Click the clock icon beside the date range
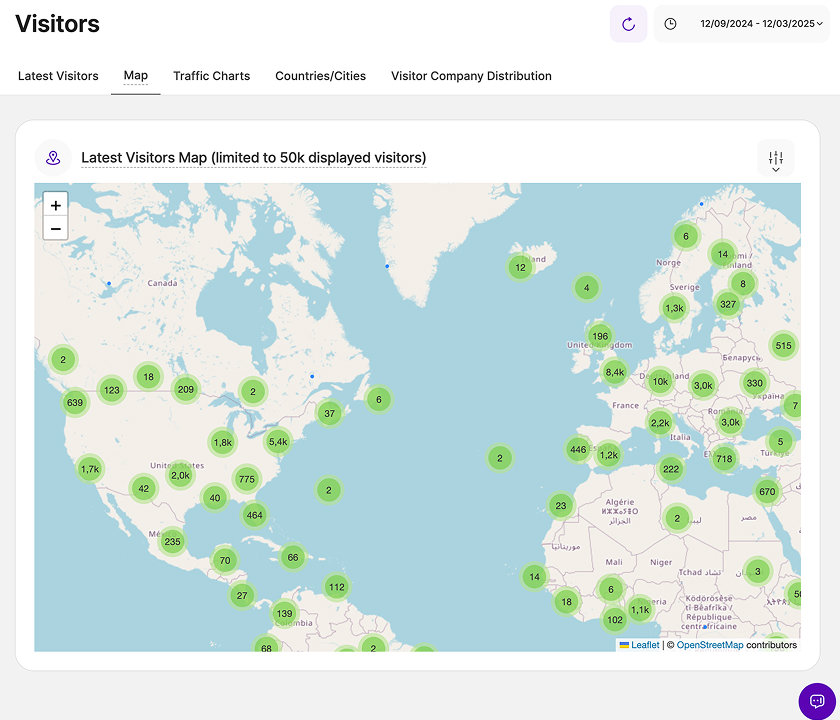The image size is (840, 720). click(668, 23)
